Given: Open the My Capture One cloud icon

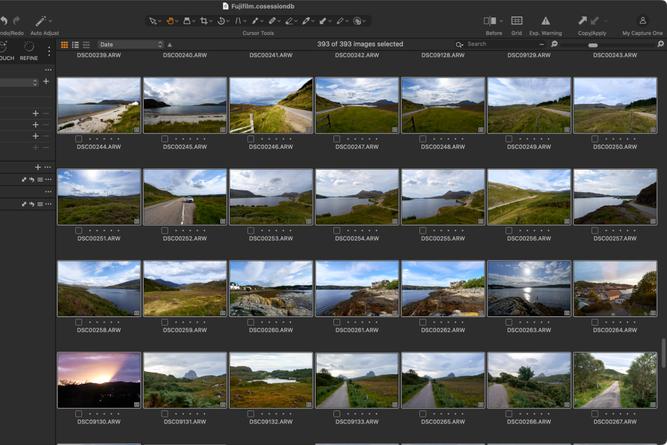Looking at the screenshot, I should coord(641,21).
